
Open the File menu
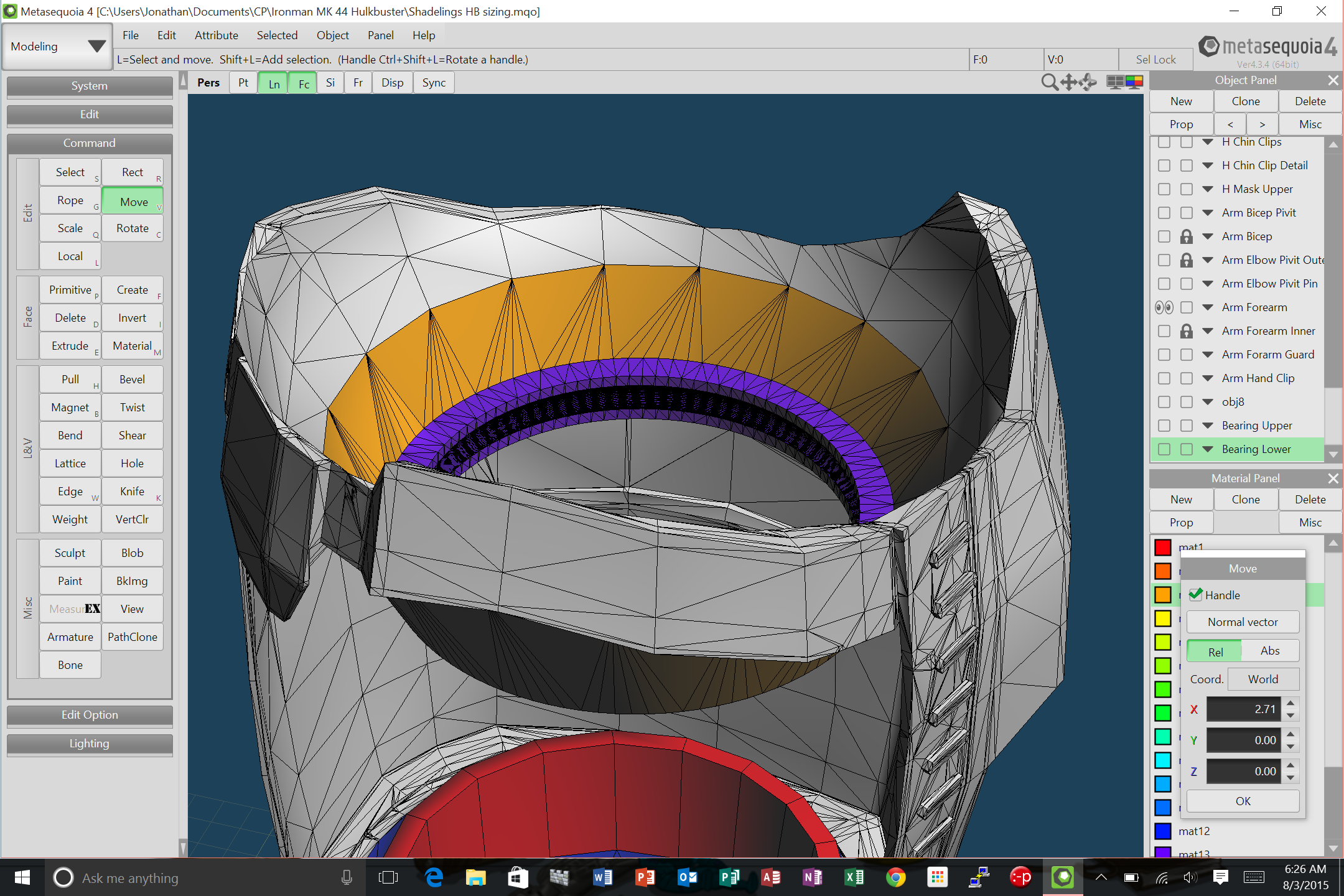click(x=131, y=35)
